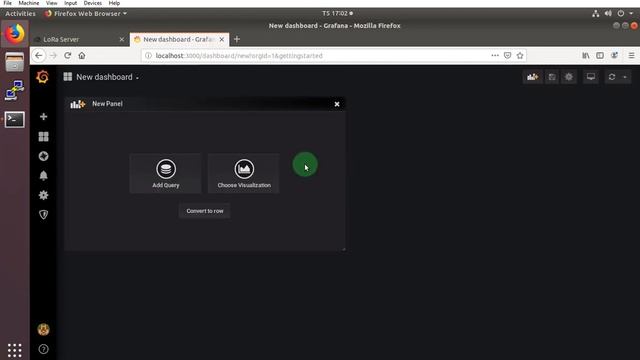Viewport: 640px width, 360px height.
Task: Open the Help question mark icon
Action: (x=43, y=349)
